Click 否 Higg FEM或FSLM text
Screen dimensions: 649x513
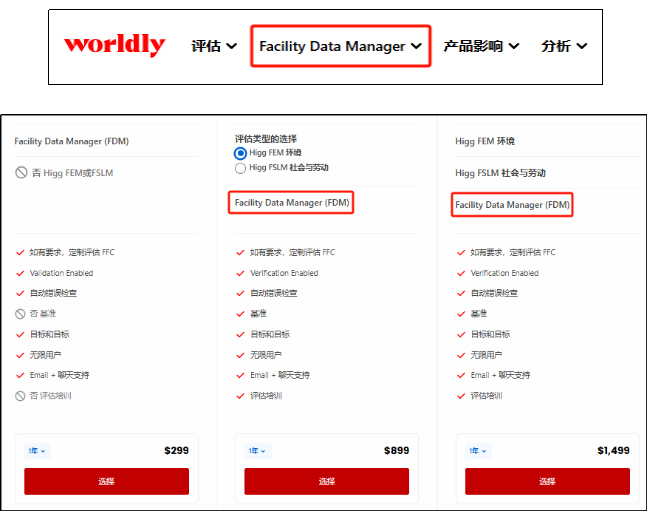pos(72,173)
